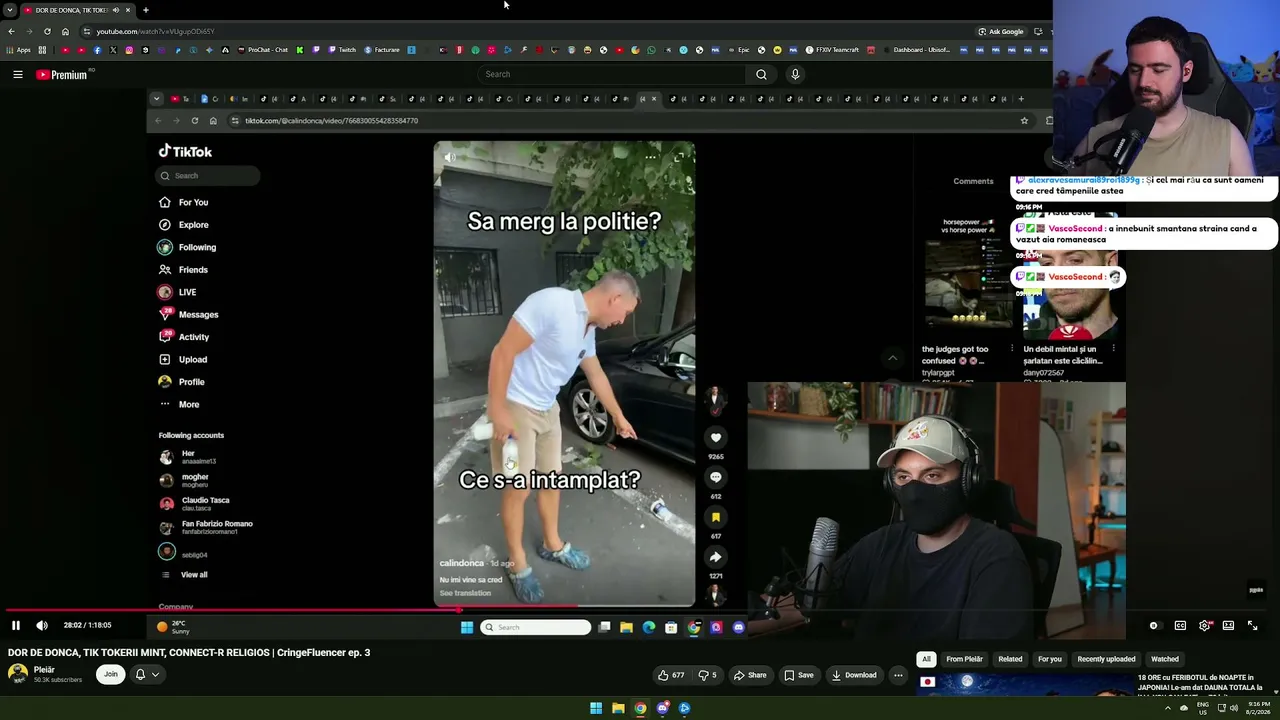
Task: Select the Recently uploaded filter chip
Action: tap(1106, 659)
